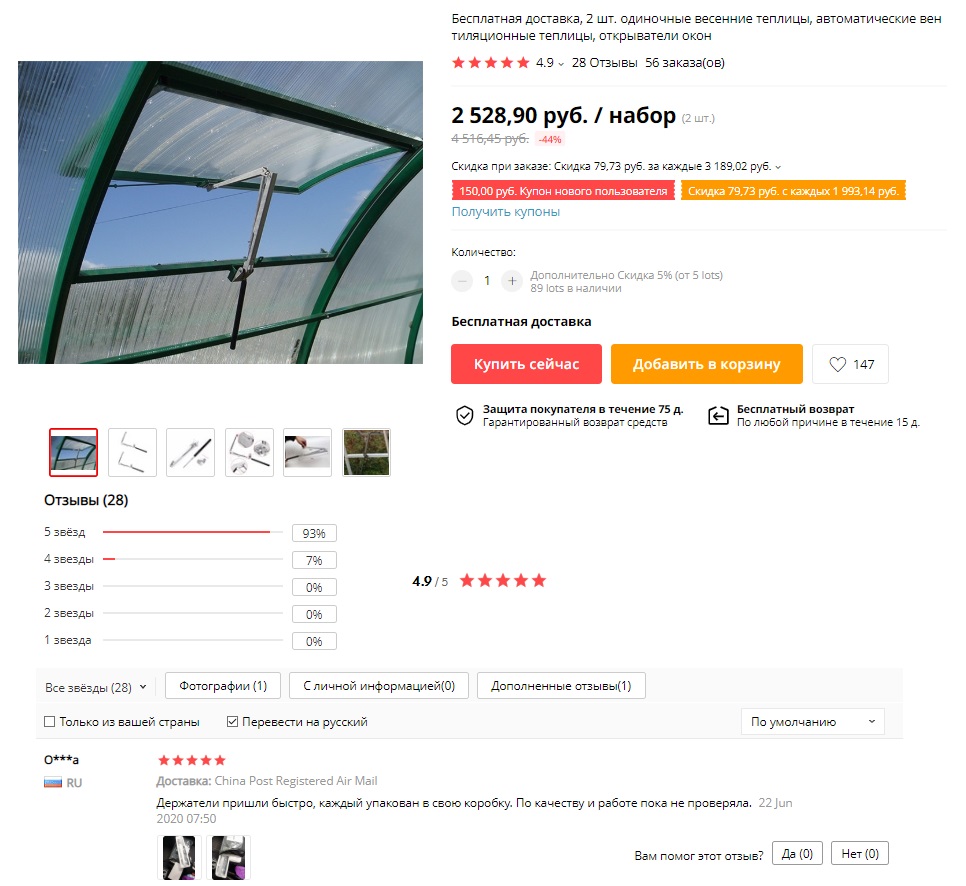Uncheck 'Перевести на русский' checkbox
Image resolution: width=966 pixels, height=886 pixels.
pos(232,721)
